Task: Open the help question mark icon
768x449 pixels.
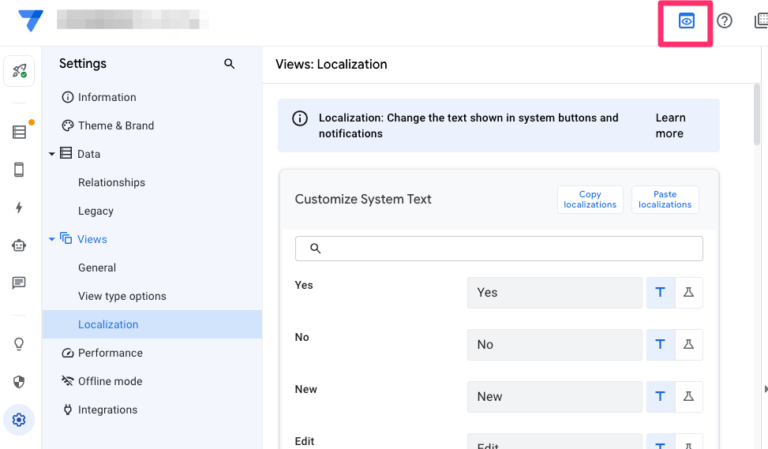Action: (x=725, y=21)
